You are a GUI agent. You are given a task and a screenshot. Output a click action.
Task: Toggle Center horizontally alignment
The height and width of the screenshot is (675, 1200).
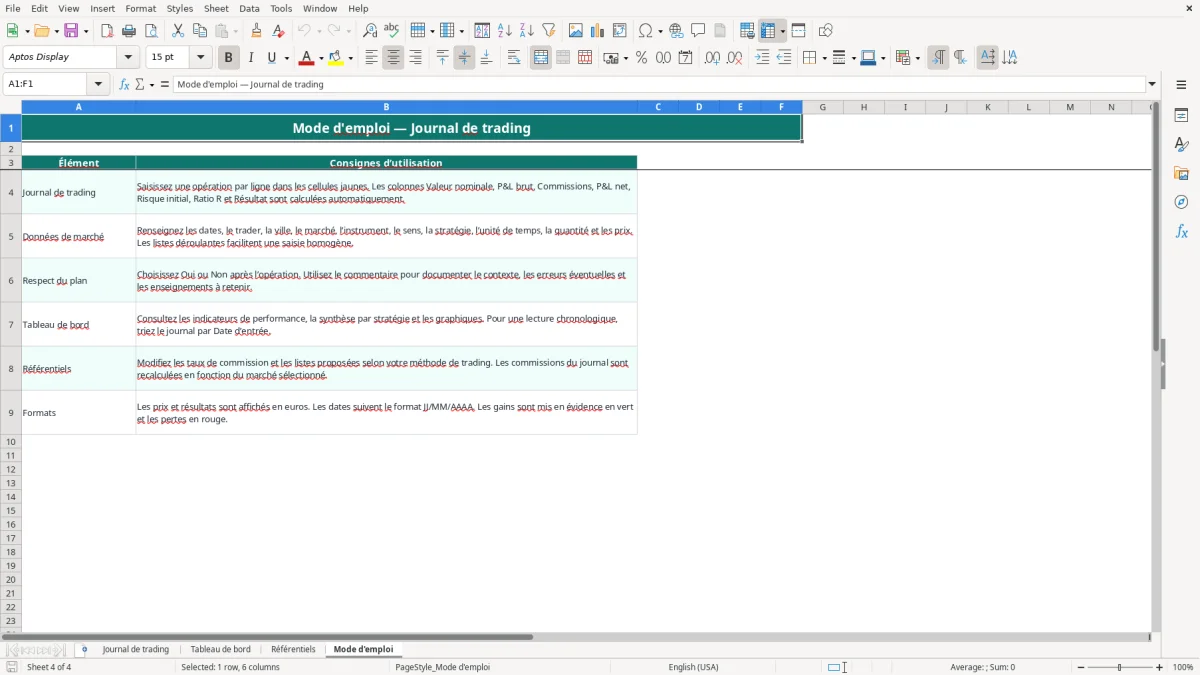(x=393, y=58)
